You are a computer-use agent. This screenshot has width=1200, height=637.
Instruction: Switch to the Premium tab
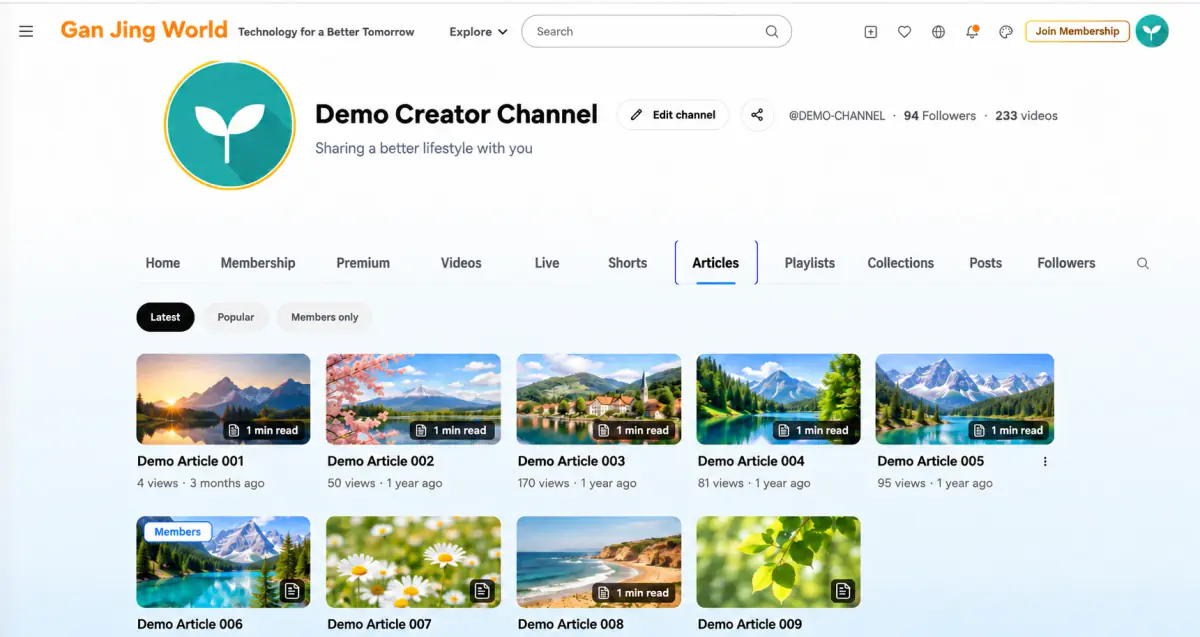[x=363, y=263]
